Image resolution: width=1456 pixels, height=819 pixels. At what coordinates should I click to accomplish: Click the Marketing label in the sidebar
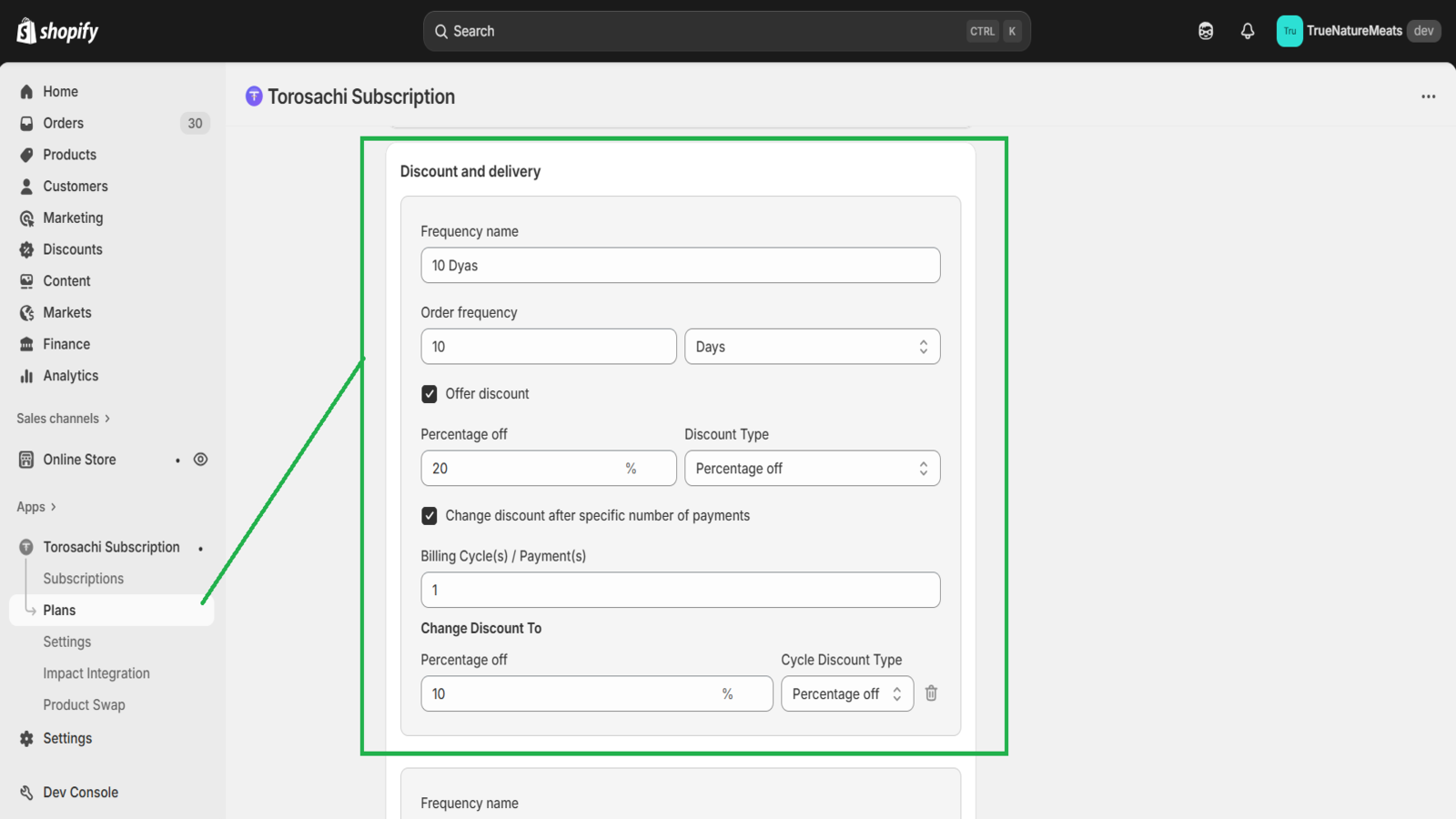(73, 218)
